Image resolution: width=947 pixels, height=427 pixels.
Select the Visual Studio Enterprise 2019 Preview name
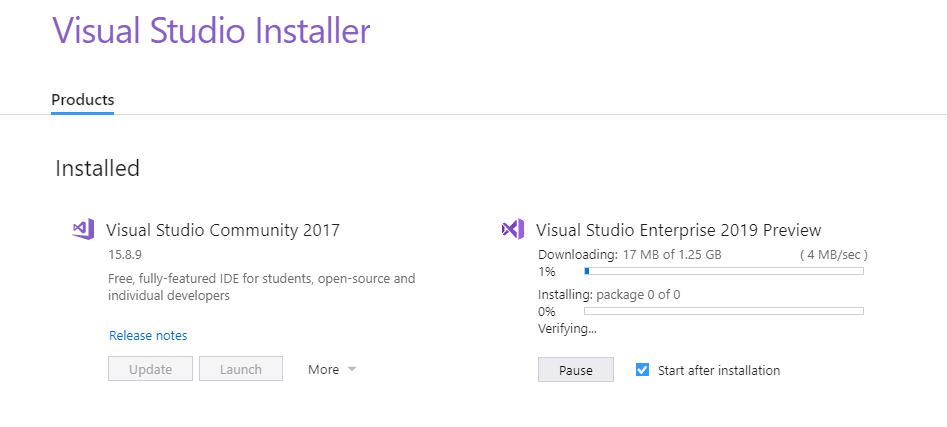click(x=679, y=230)
